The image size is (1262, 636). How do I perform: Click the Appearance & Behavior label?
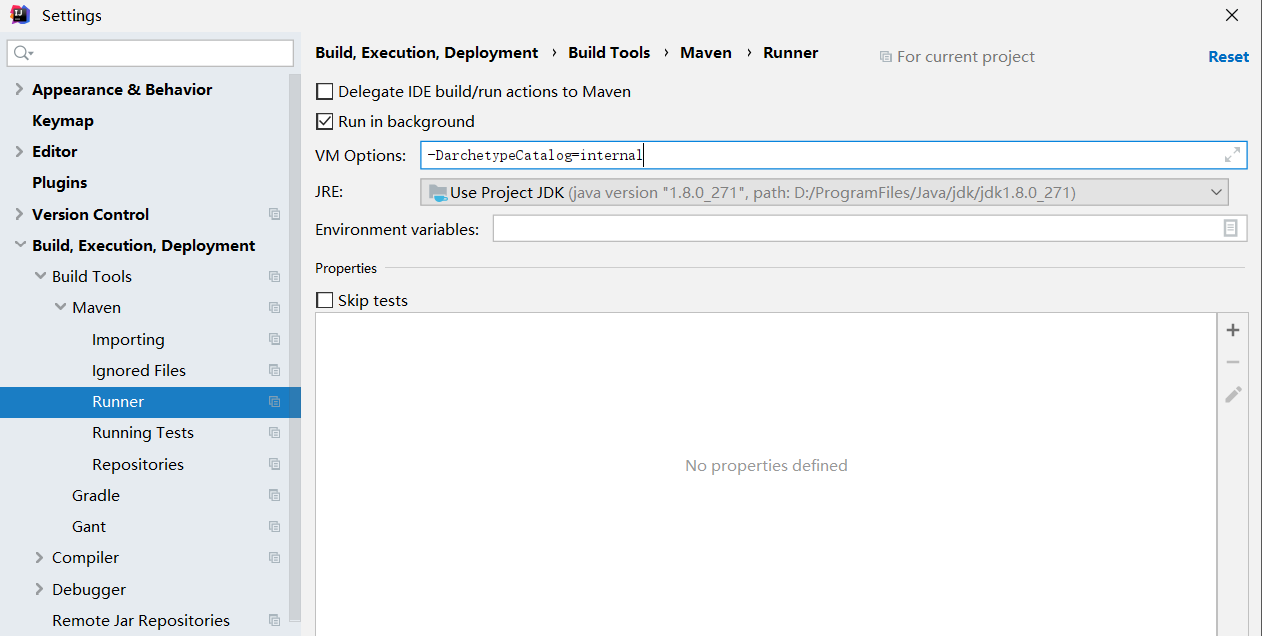pyautogui.click(x=122, y=89)
